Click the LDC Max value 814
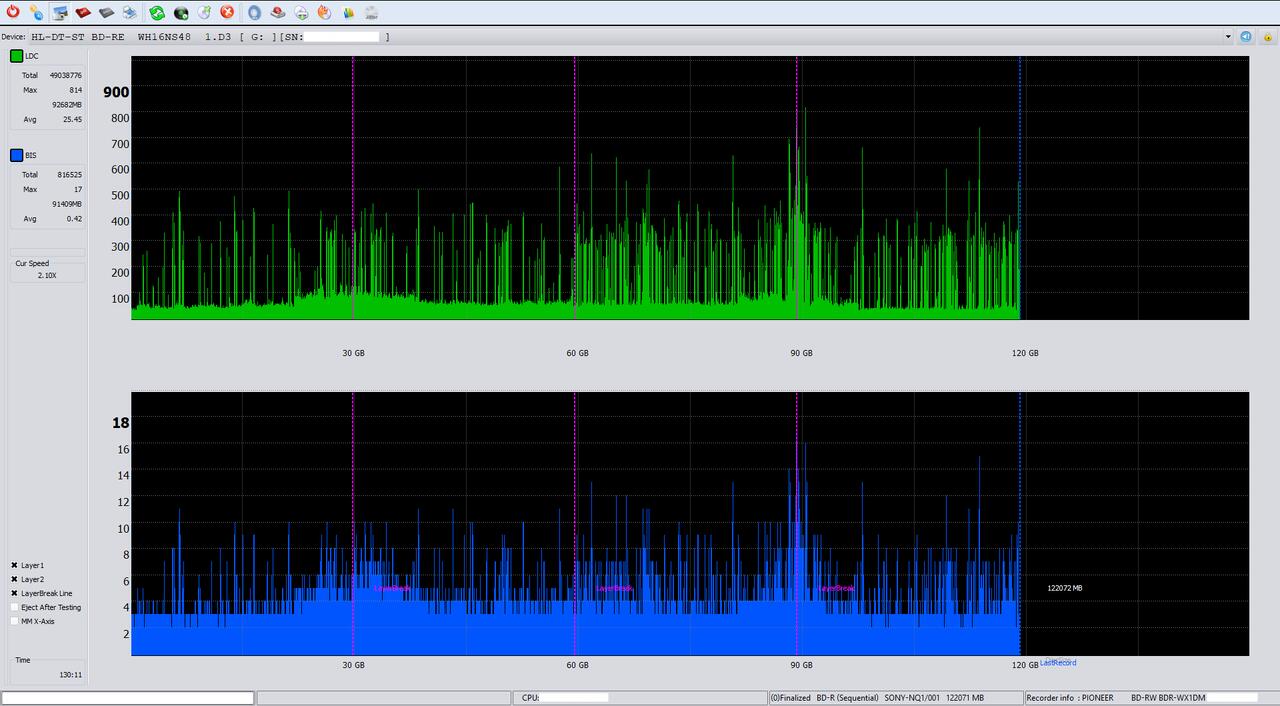Screen dimensions: 1280x706 click(x=75, y=90)
